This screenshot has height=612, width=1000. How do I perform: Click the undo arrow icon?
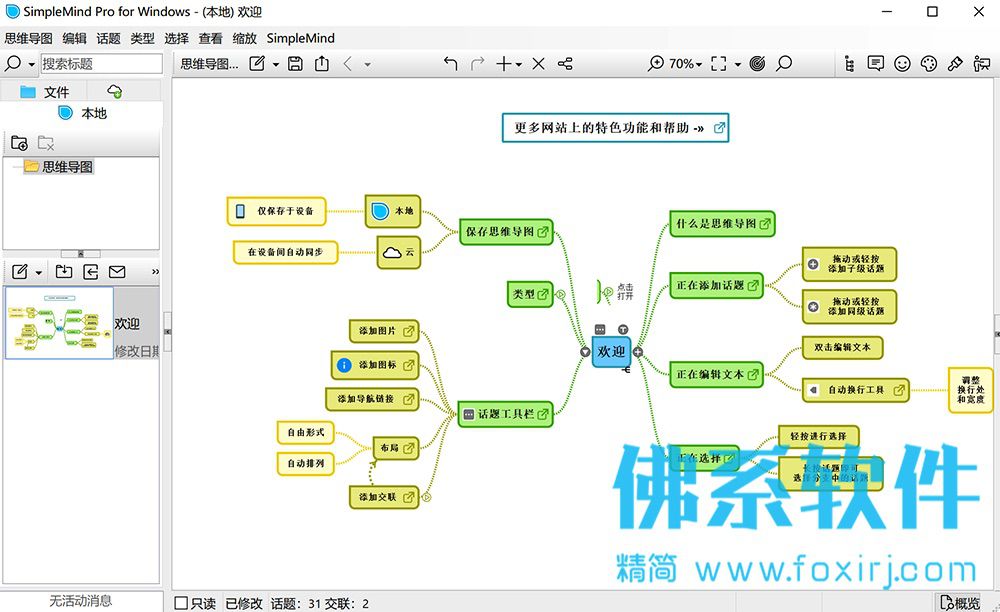(x=450, y=63)
